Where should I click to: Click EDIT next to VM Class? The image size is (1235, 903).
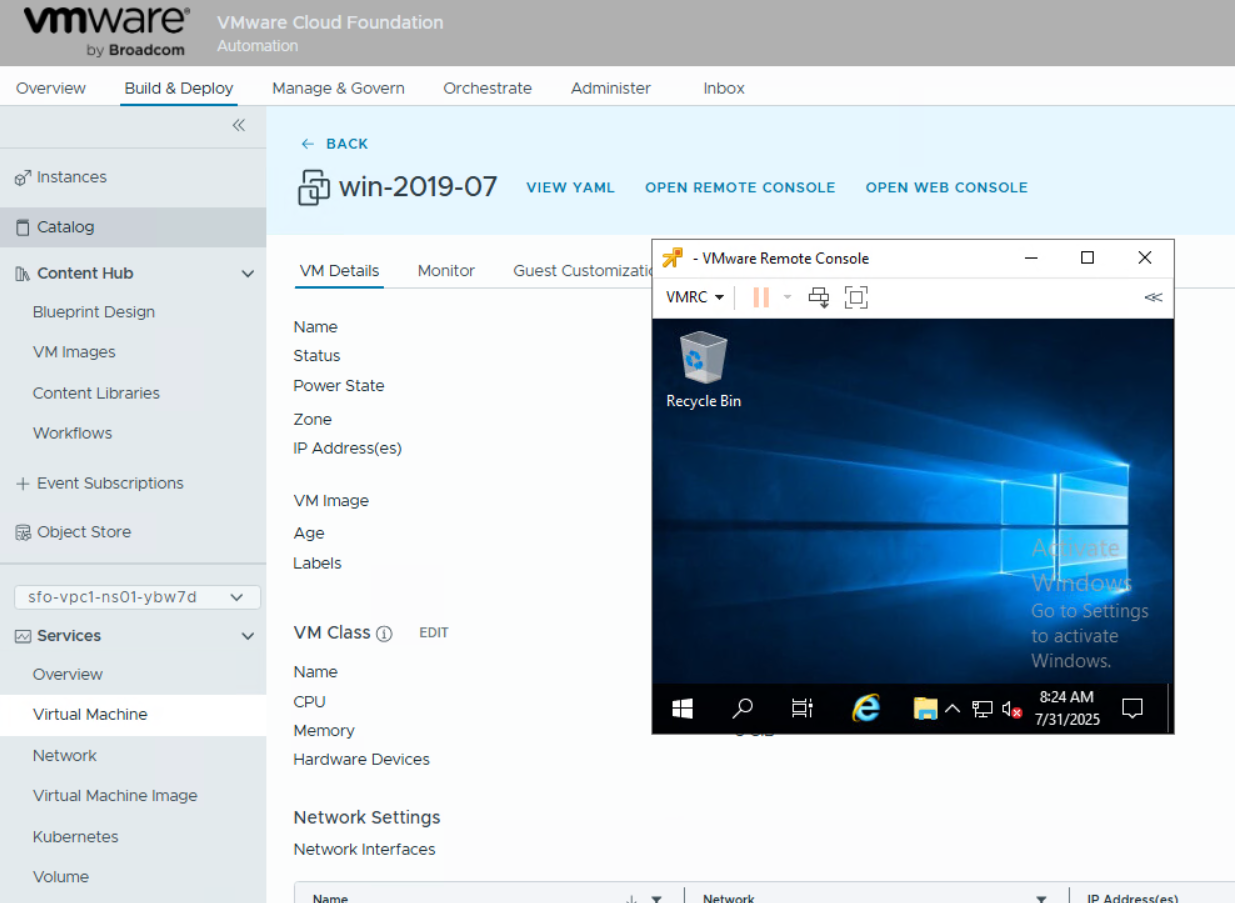[433, 633]
